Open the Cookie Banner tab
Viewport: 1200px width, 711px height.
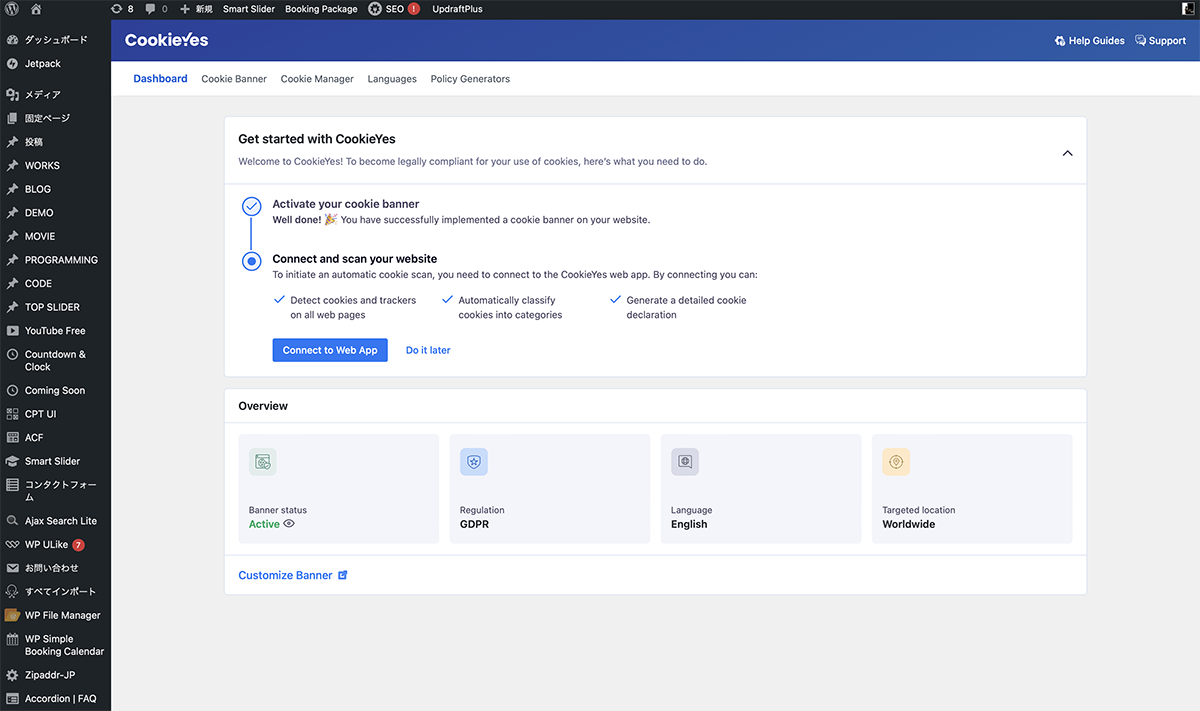234,79
